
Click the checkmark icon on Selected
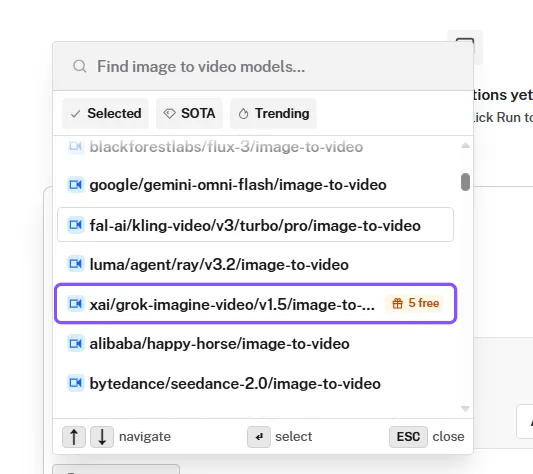click(x=75, y=114)
